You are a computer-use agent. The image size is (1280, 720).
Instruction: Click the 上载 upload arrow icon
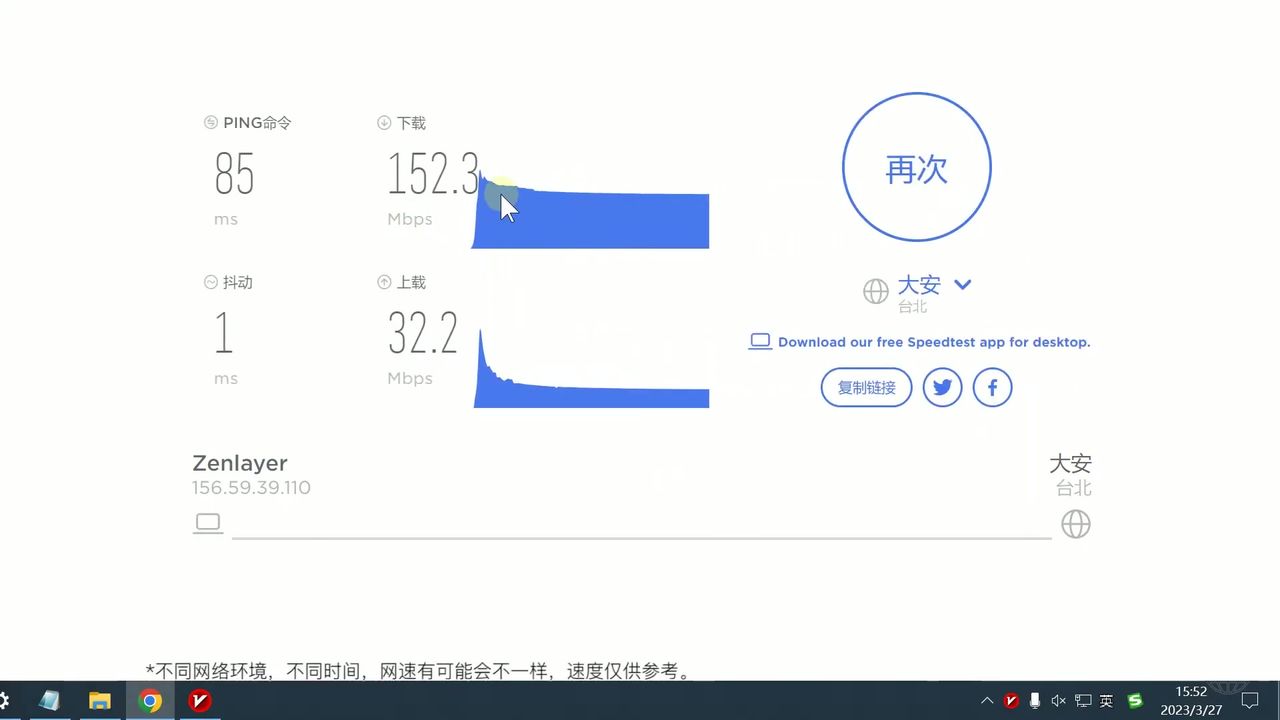[x=385, y=282]
